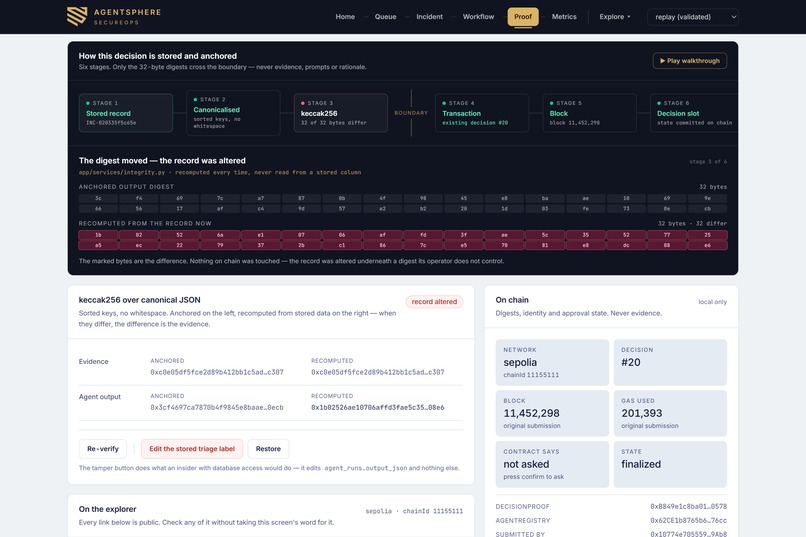This screenshot has height=537, width=806.
Task: Click first anchored digest byte 3c
Action: pos(98,198)
